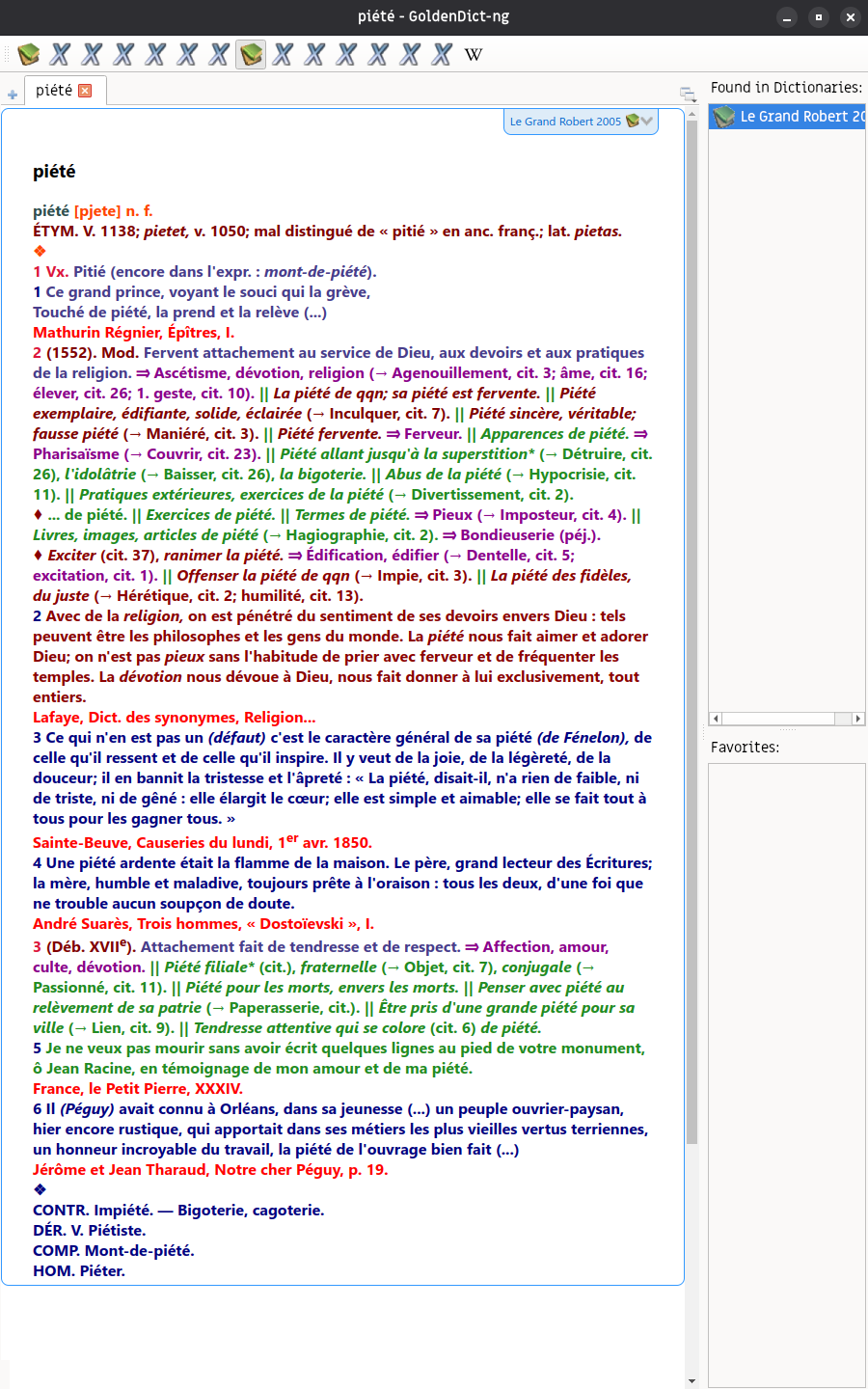Click the word 'Ferveur'
868x1389 pixels.
(x=433, y=434)
